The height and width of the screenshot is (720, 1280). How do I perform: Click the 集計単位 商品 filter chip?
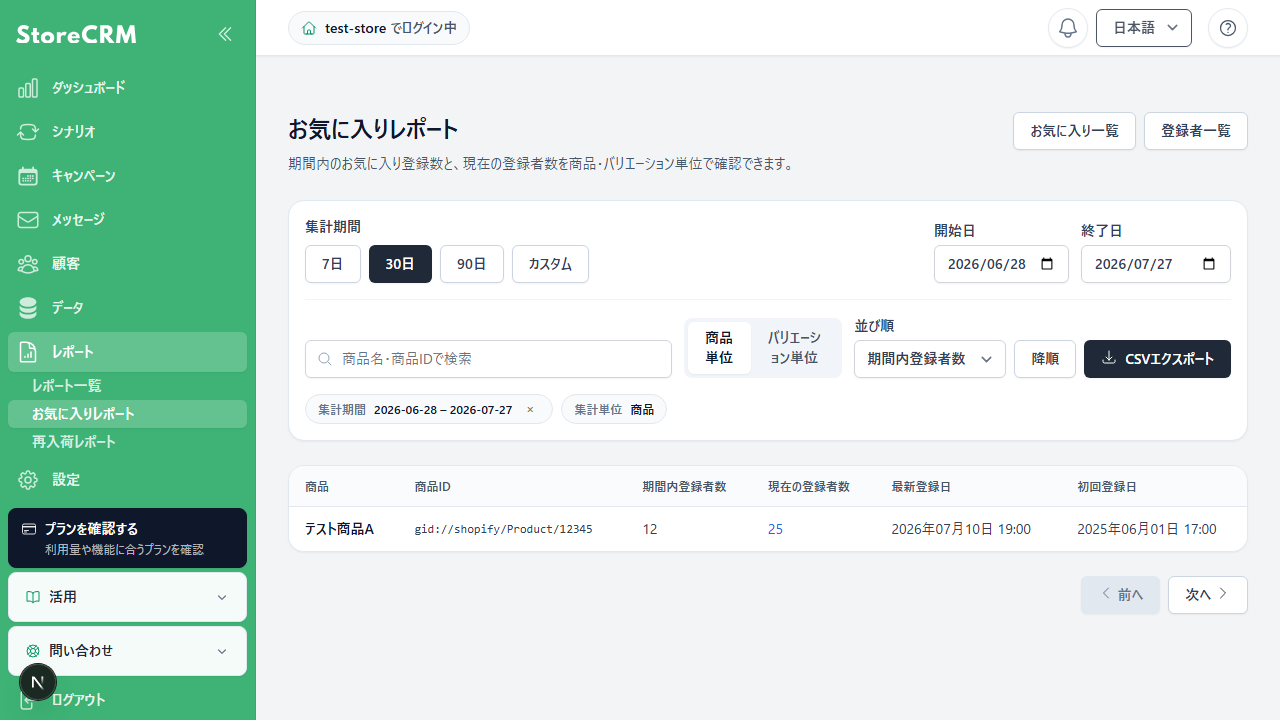[614, 410]
